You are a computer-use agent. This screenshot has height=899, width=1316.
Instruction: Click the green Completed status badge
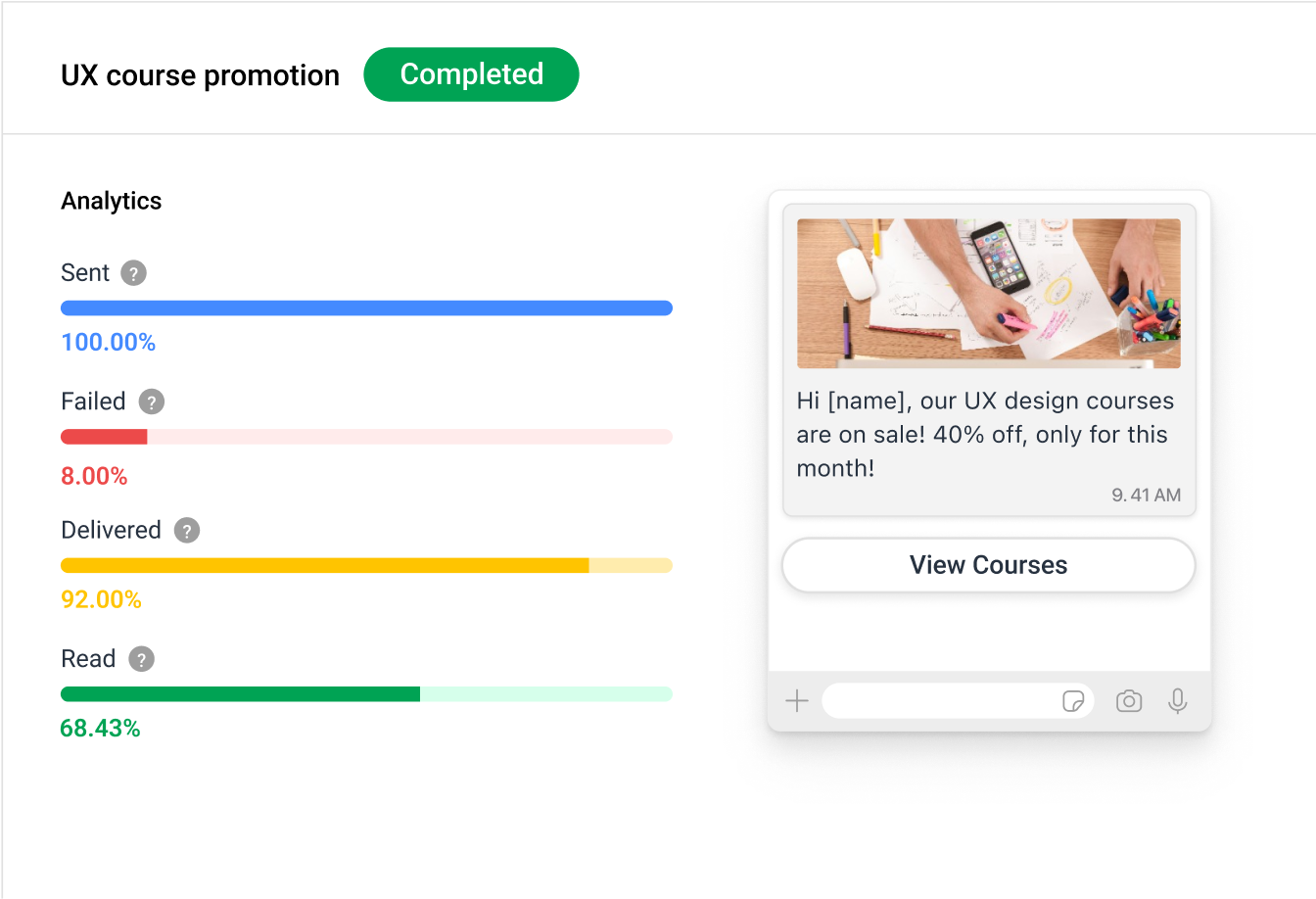point(471,74)
